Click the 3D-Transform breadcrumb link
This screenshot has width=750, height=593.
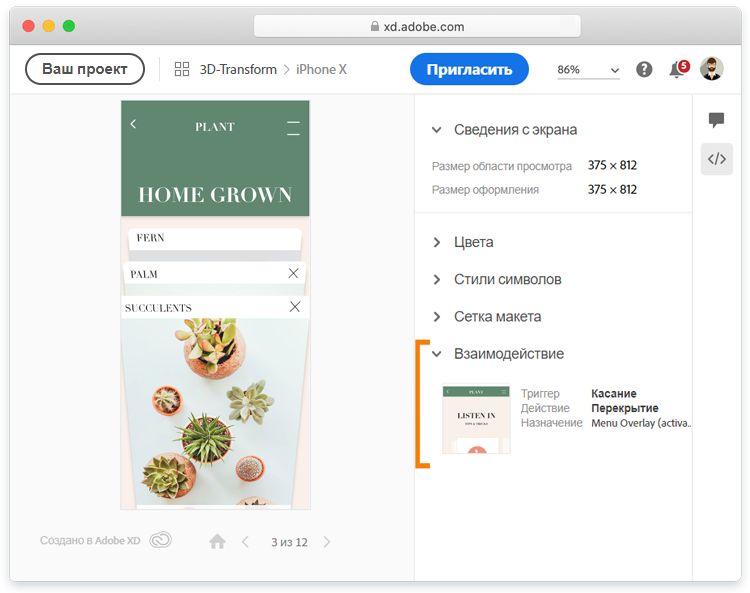pyautogui.click(x=238, y=69)
